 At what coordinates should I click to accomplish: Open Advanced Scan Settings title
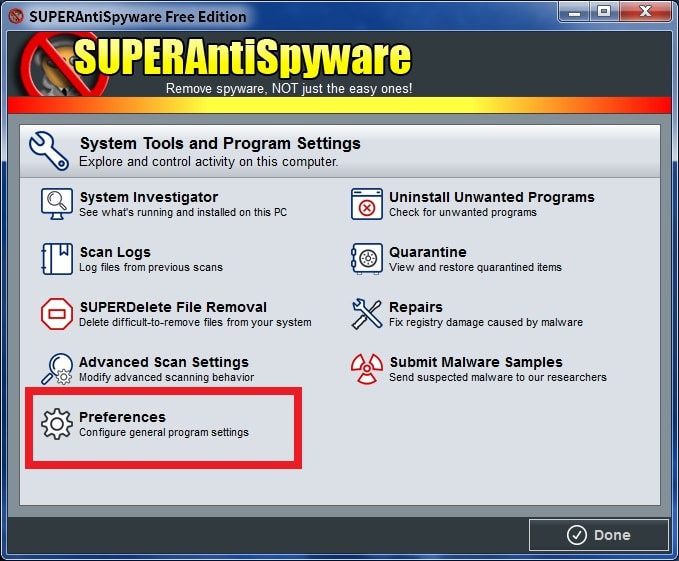pyautogui.click(x=164, y=362)
